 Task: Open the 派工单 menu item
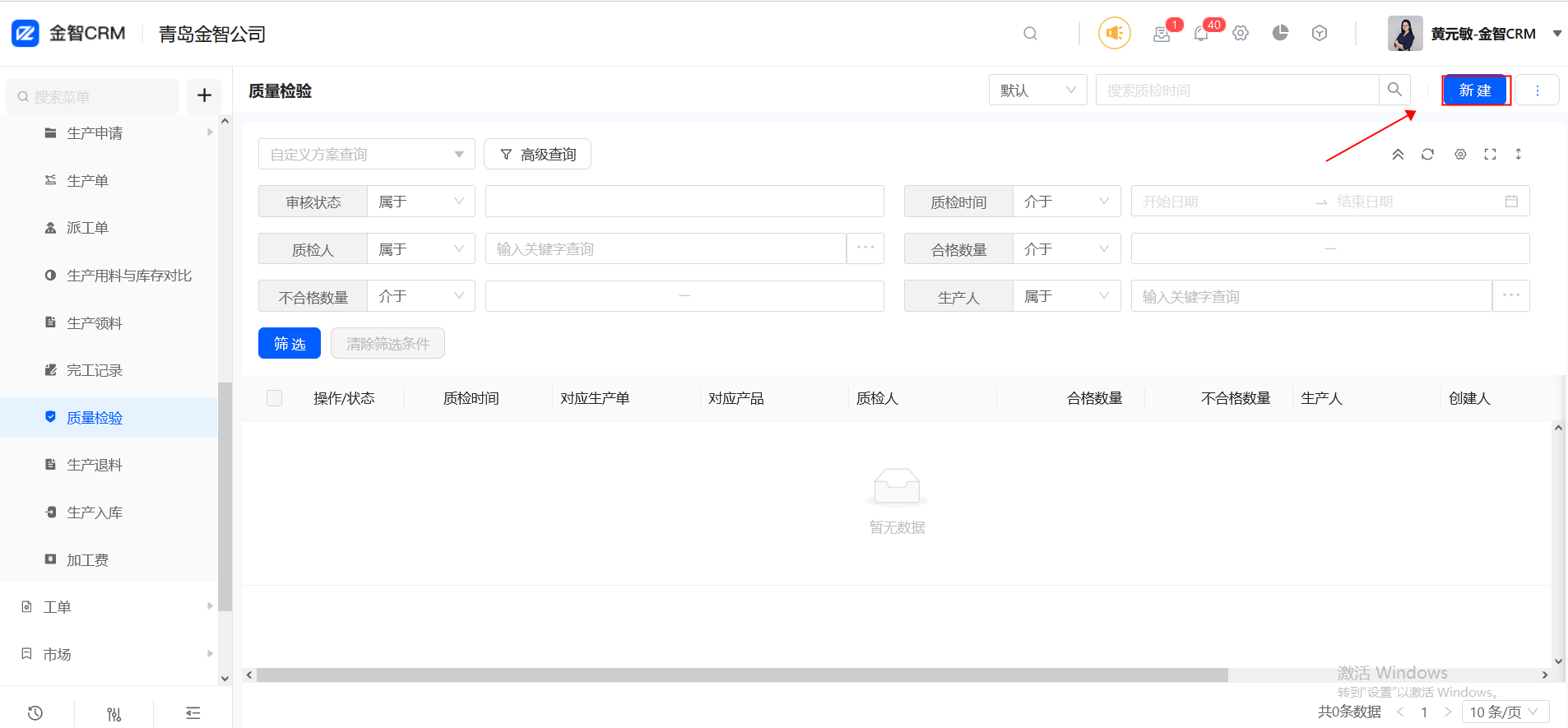click(x=109, y=228)
